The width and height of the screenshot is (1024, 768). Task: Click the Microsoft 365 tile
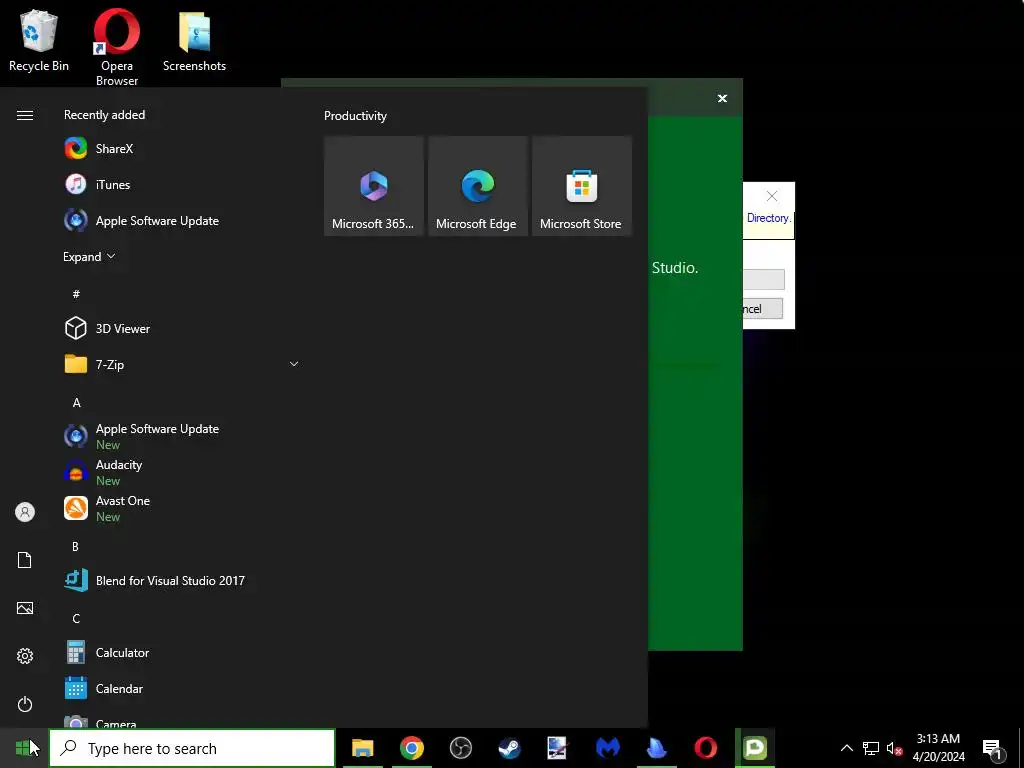click(x=374, y=186)
